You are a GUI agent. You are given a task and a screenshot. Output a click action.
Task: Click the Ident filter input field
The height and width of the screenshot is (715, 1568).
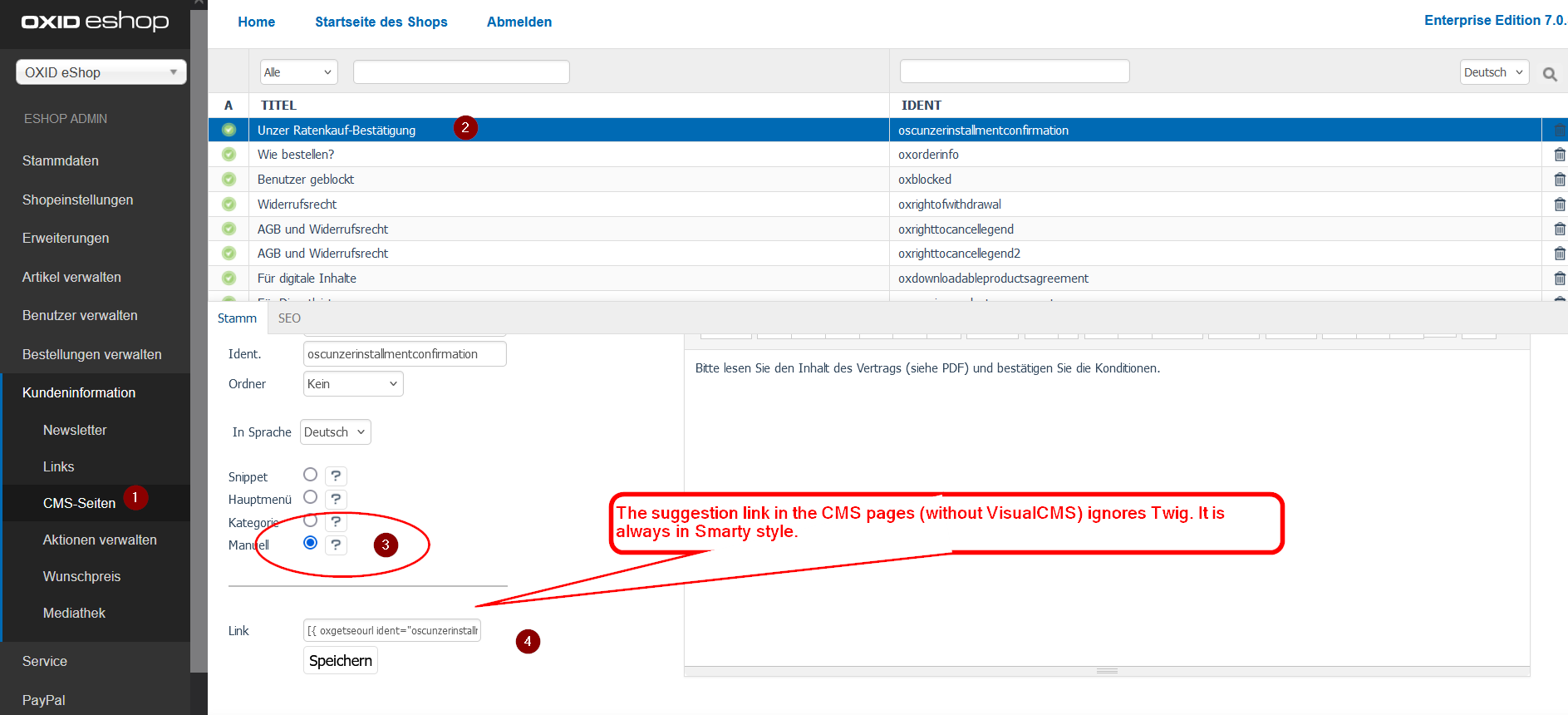pos(1014,71)
